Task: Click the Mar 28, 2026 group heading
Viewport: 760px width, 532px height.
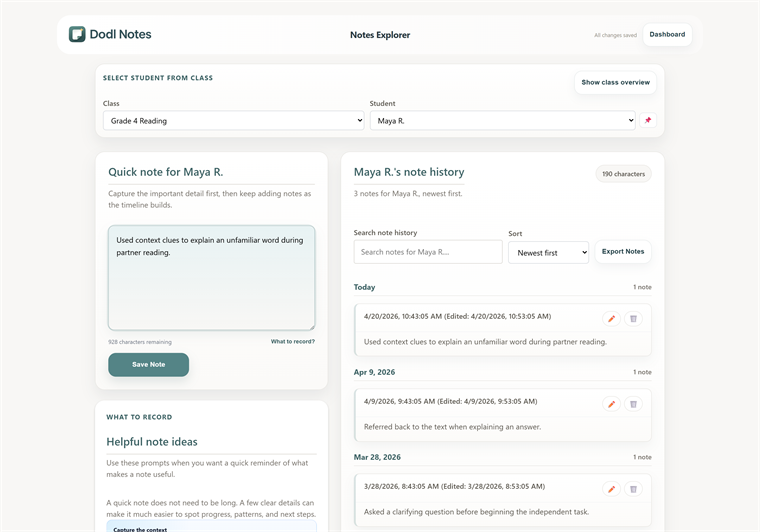Action: (377, 457)
